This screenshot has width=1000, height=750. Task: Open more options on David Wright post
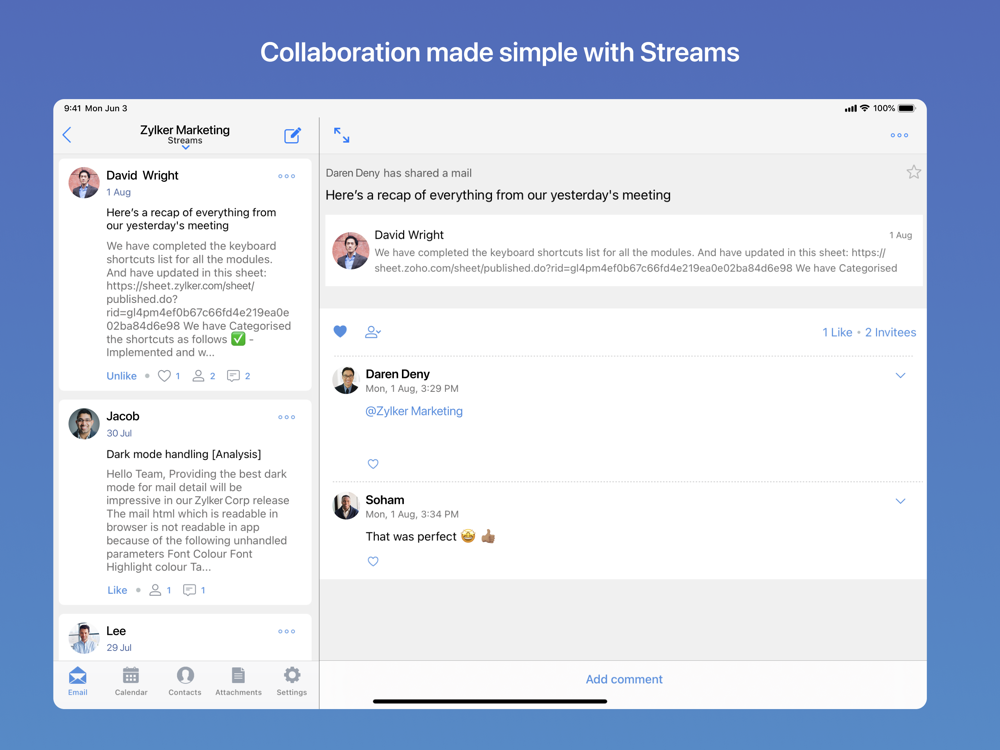click(286, 176)
